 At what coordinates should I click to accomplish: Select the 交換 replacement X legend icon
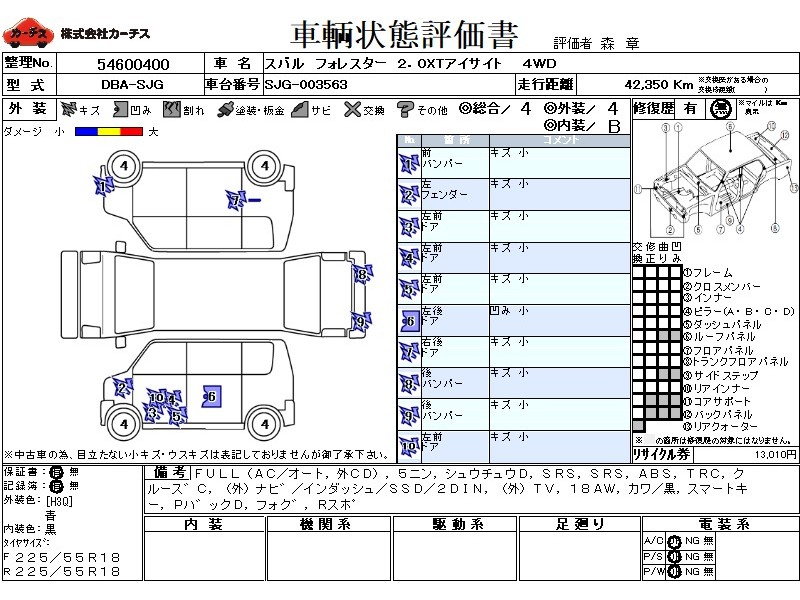352,109
